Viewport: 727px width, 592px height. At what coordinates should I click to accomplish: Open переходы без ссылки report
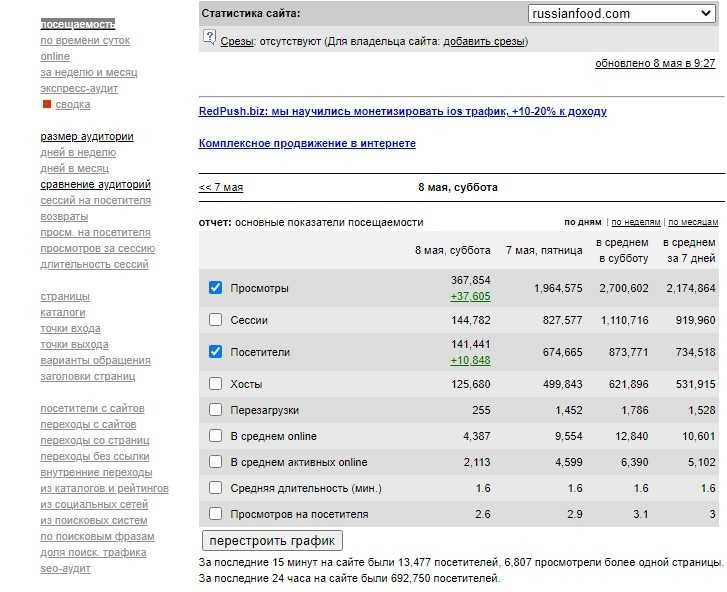pos(95,456)
